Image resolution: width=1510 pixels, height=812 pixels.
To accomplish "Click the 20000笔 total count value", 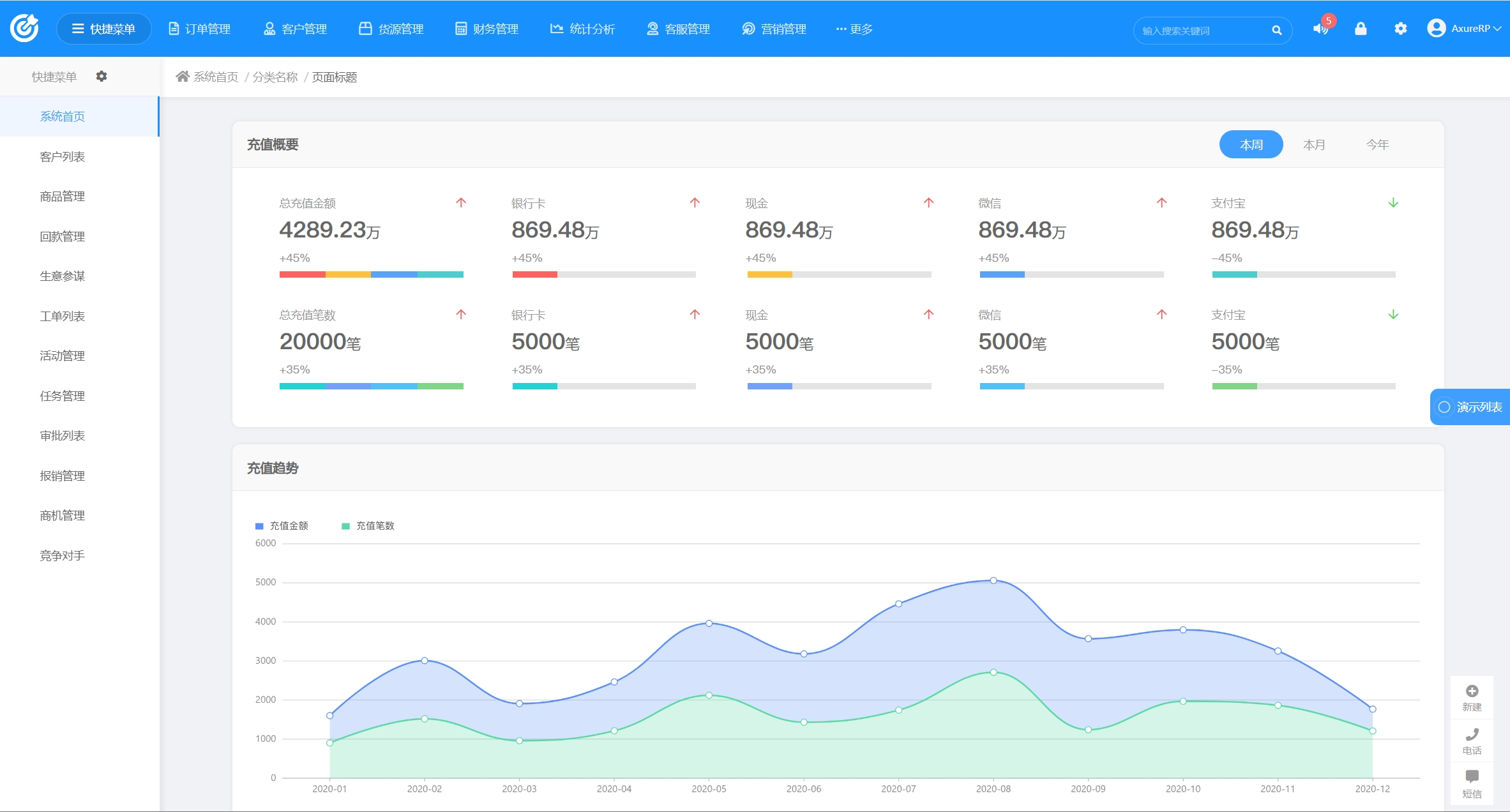I will click(320, 342).
